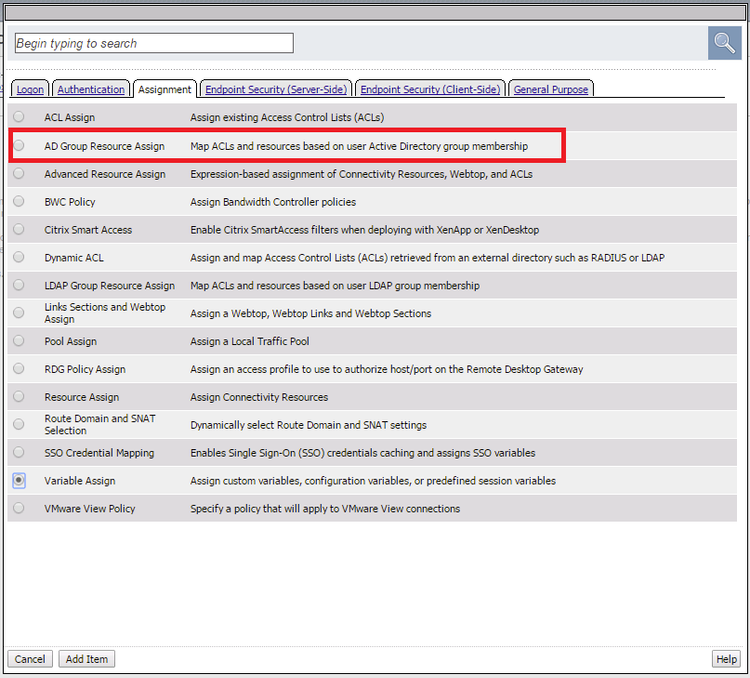Select the VMware View Policy radio button
This screenshot has height=678, width=750.
19,508
